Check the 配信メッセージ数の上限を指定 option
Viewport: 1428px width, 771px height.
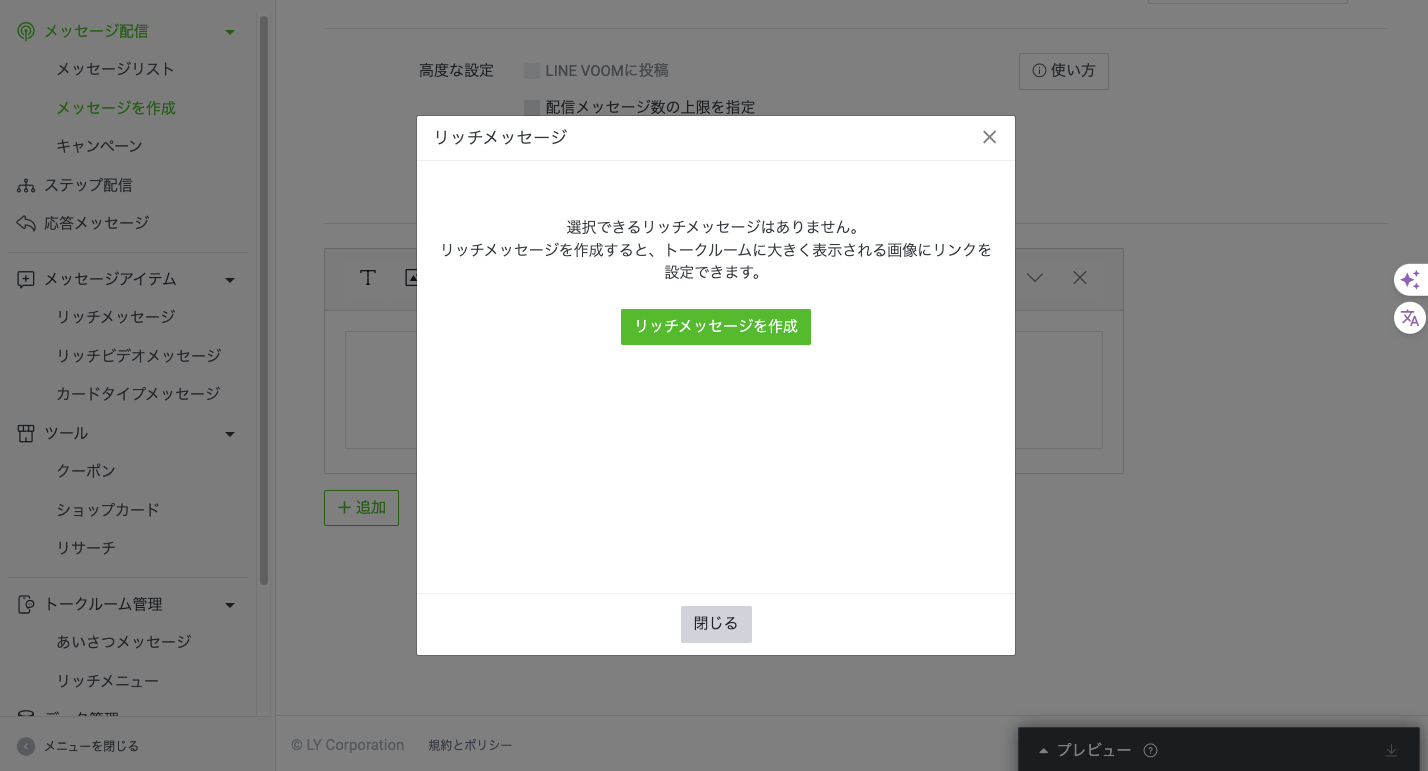pyautogui.click(x=532, y=107)
